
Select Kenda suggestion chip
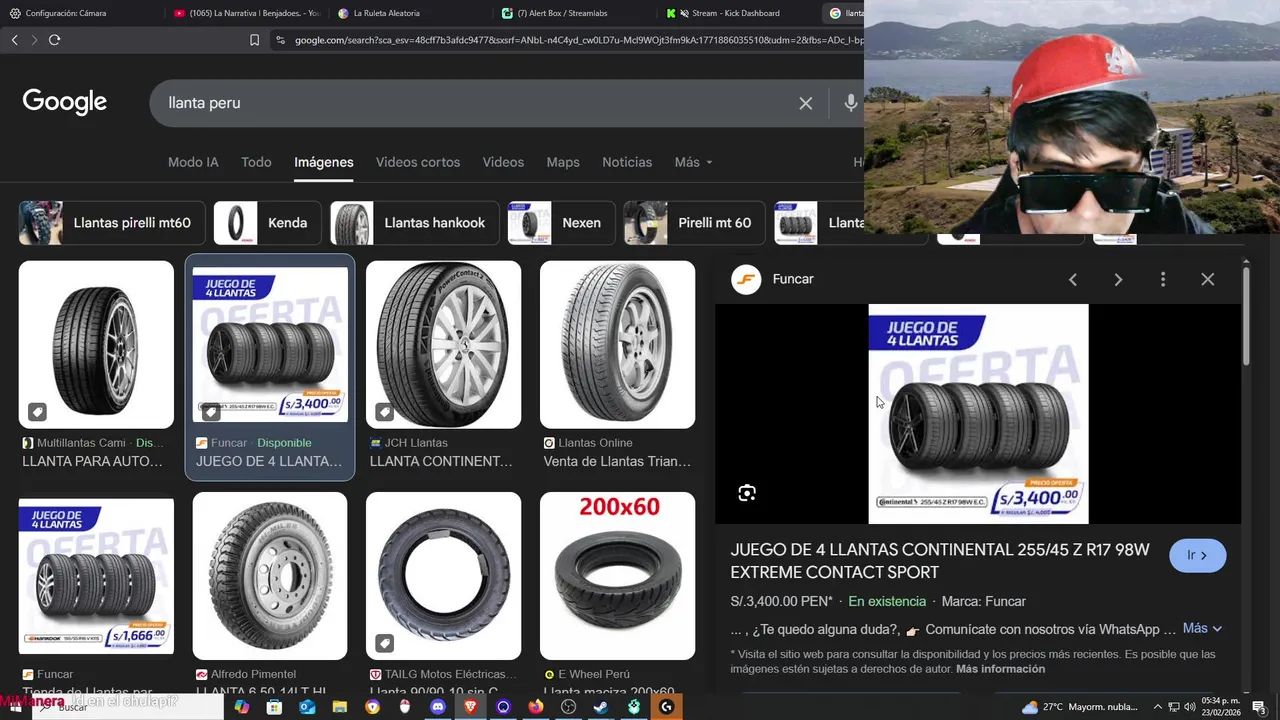(267, 223)
